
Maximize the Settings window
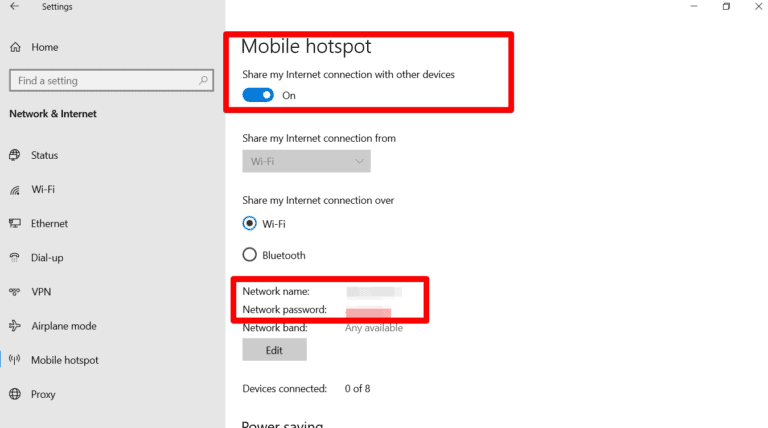pos(726,7)
